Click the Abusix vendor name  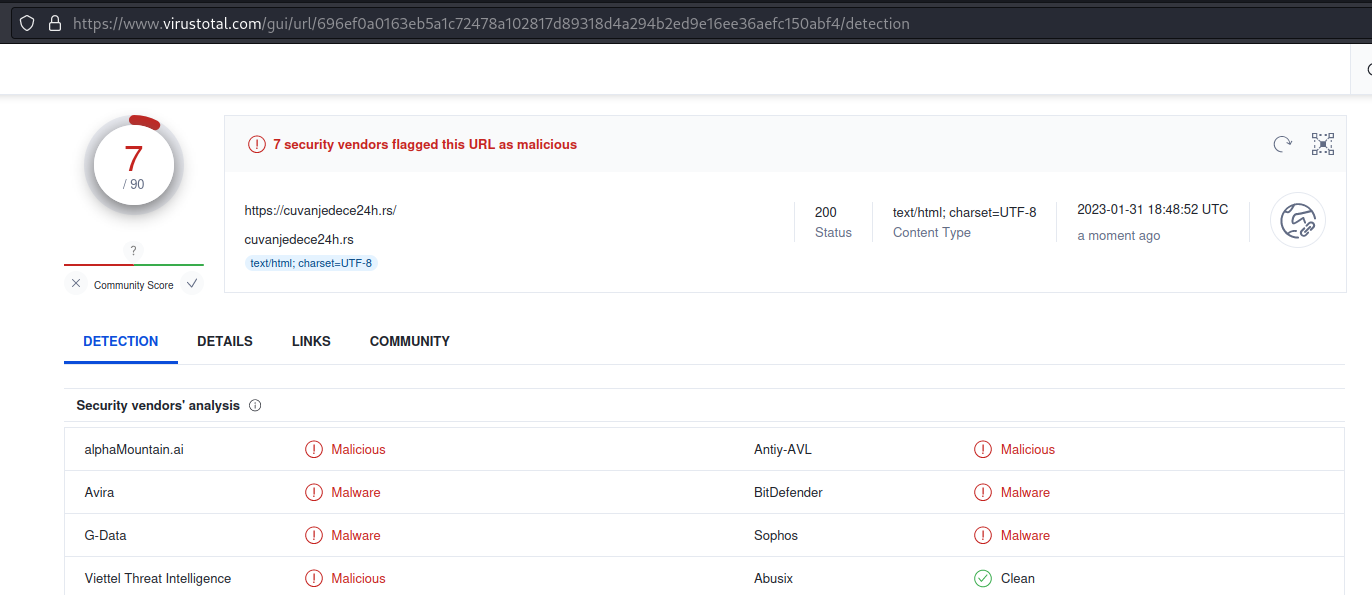pos(774,579)
